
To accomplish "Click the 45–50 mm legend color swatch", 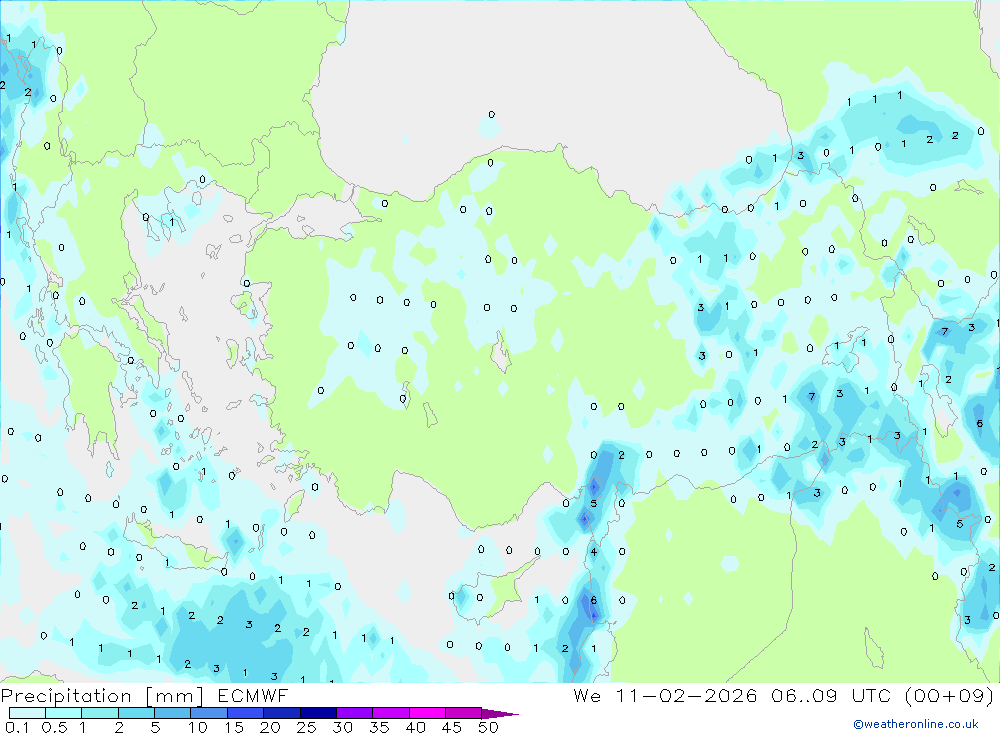I will tap(463, 713).
